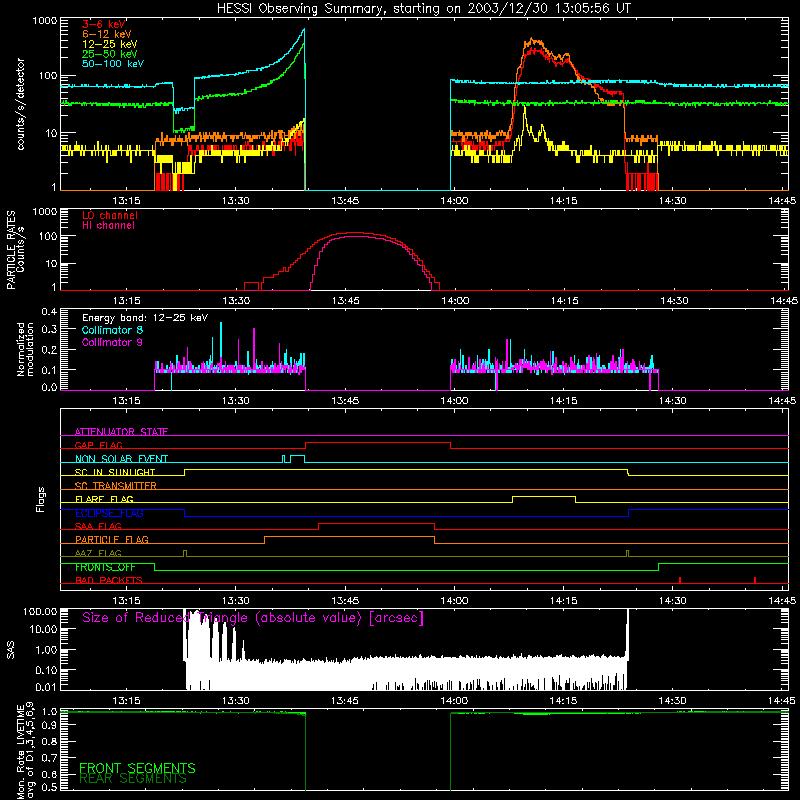Click the Mon. Rate LIVETIME axis label
The height and width of the screenshot is (800, 800).
(26, 750)
